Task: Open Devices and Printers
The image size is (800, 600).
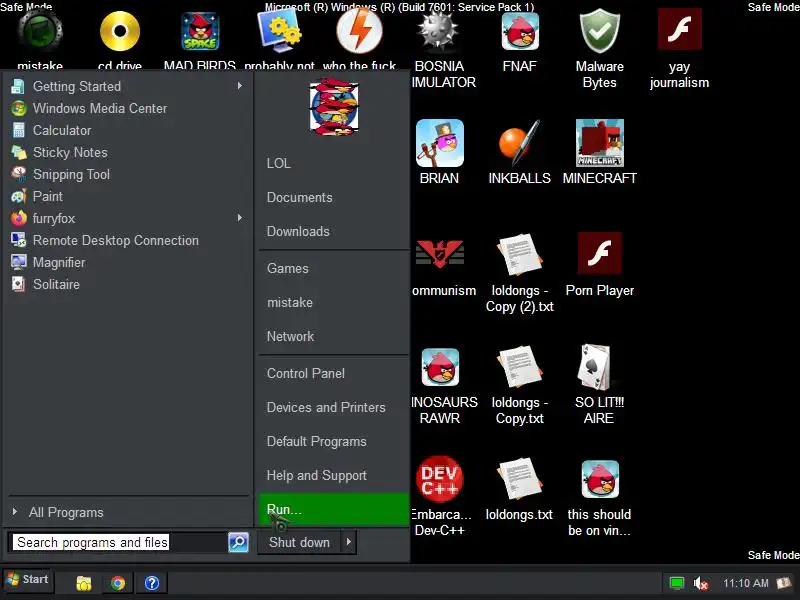Action: 326,407
